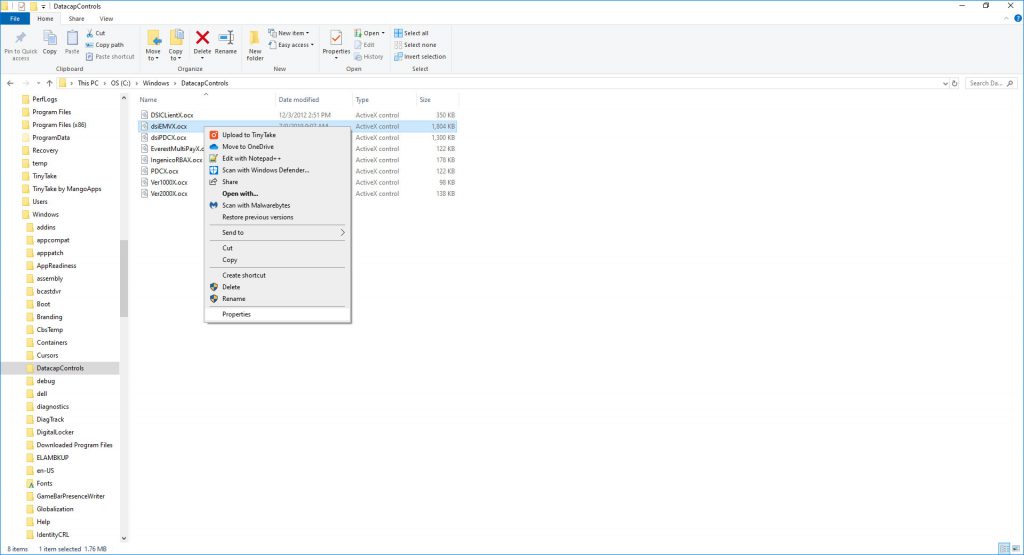Click OS (C:) in the address breadcrumb
1024x555 pixels.
coord(120,84)
